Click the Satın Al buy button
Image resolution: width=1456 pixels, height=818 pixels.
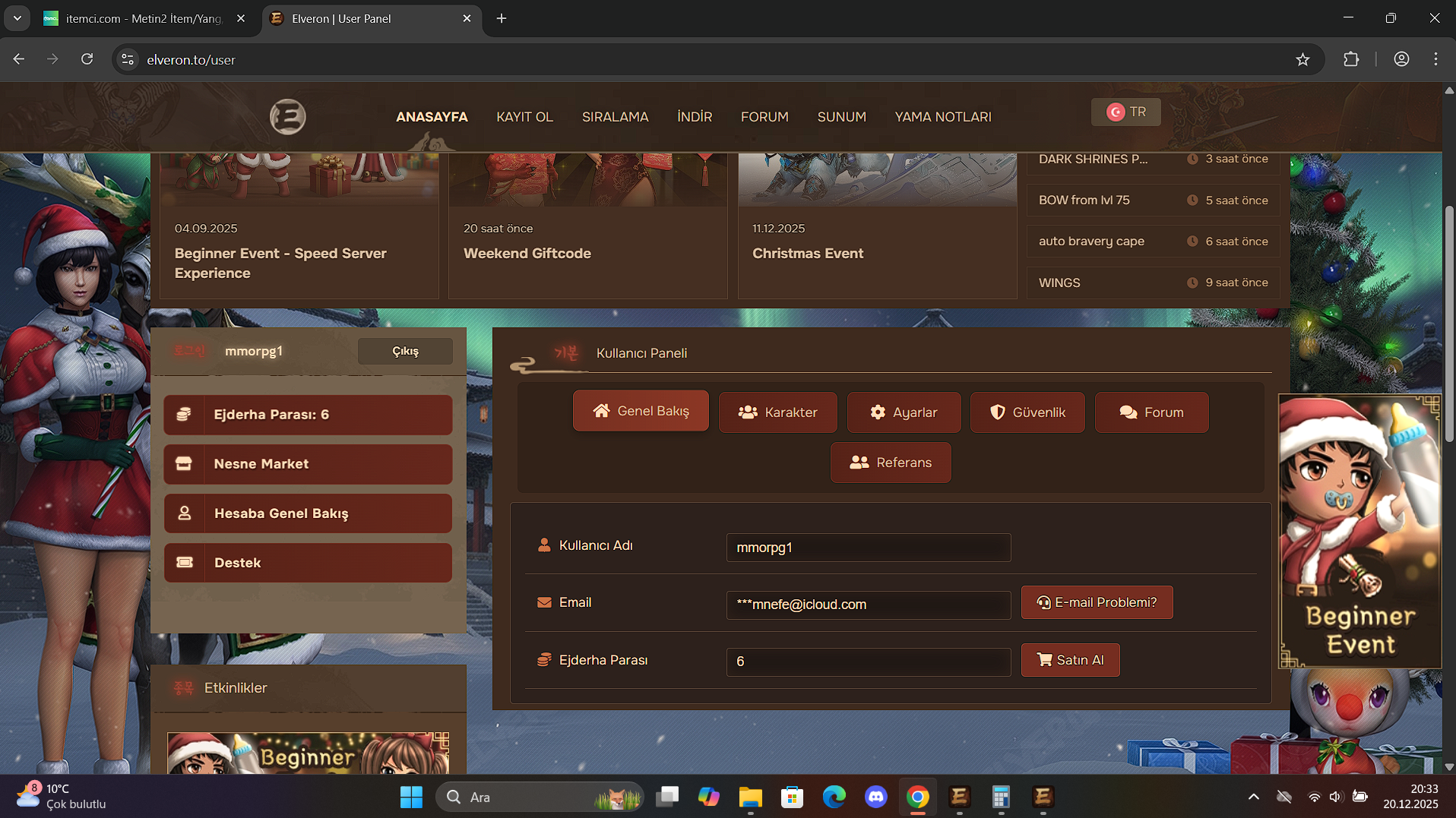click(x=1070, y=660)
